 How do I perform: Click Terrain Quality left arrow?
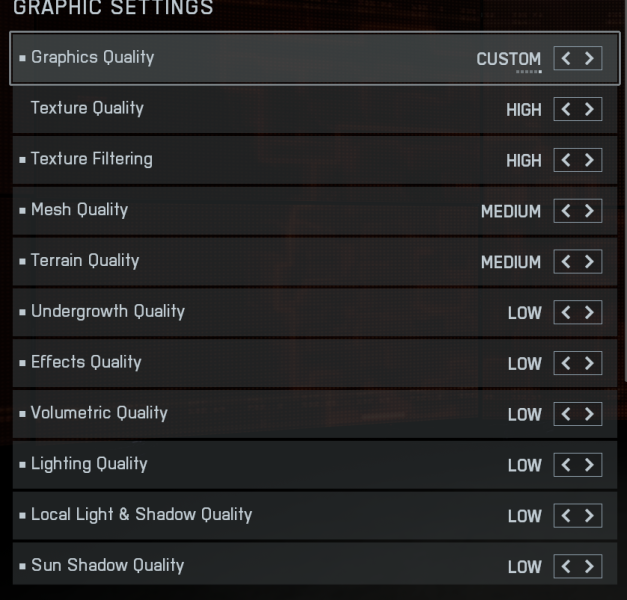(566, 262)
